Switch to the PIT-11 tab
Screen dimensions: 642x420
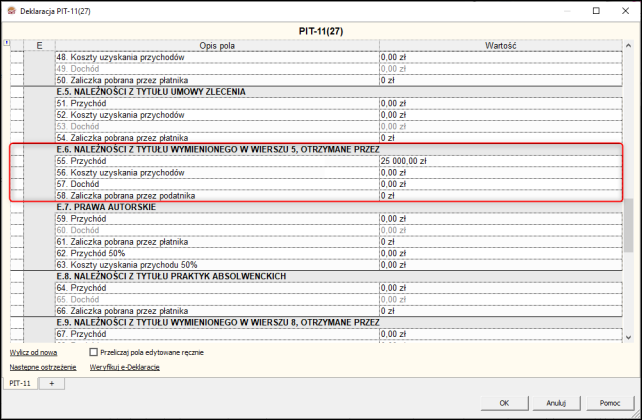coord(20,384)
